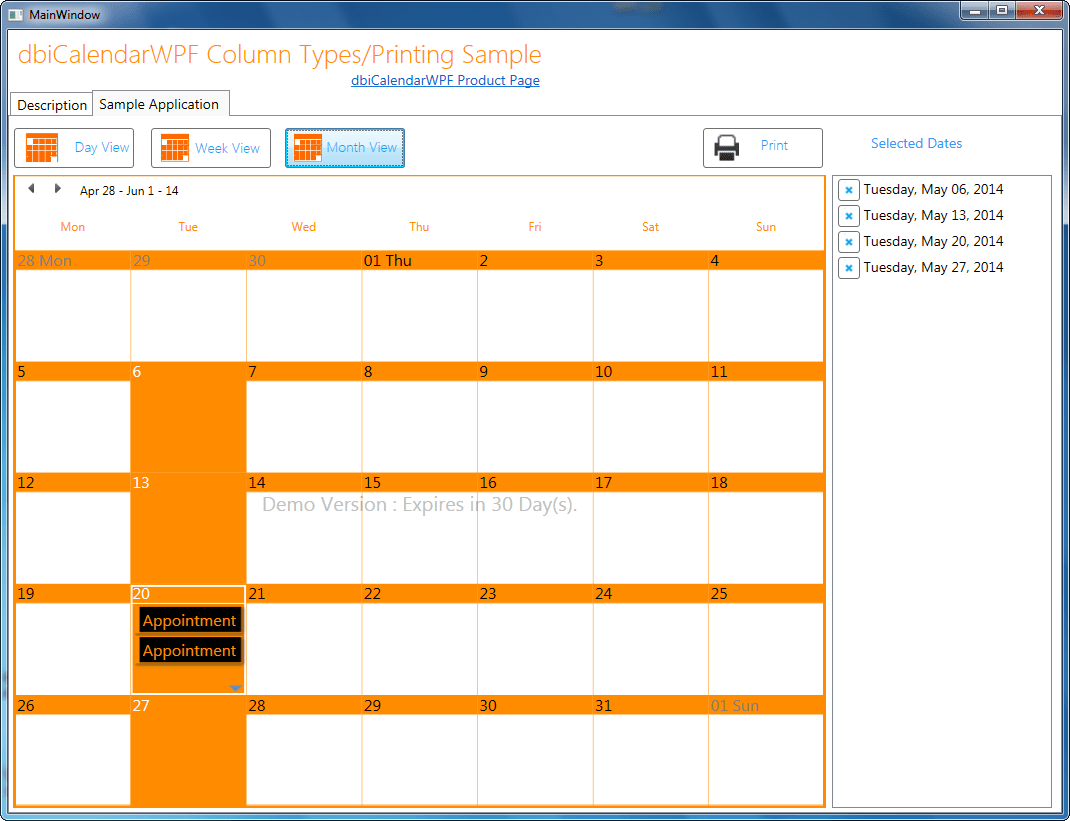Select the Sample Application tab

[159, 104]
